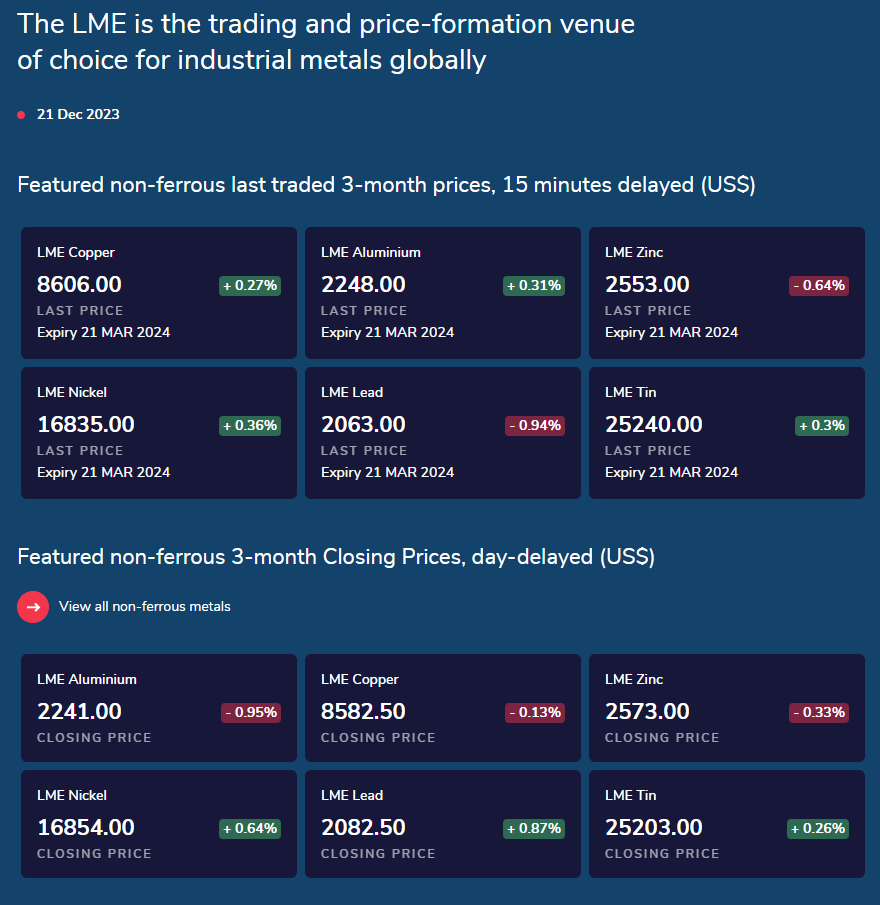Open the View all non-ferrous metals link
This screenshot has height=905, width=880.
(144, 606)
